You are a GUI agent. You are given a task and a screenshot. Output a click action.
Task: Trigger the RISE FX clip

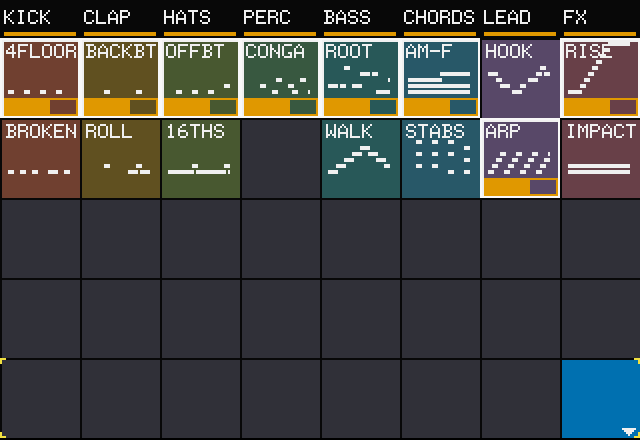(x=600, y=78)
